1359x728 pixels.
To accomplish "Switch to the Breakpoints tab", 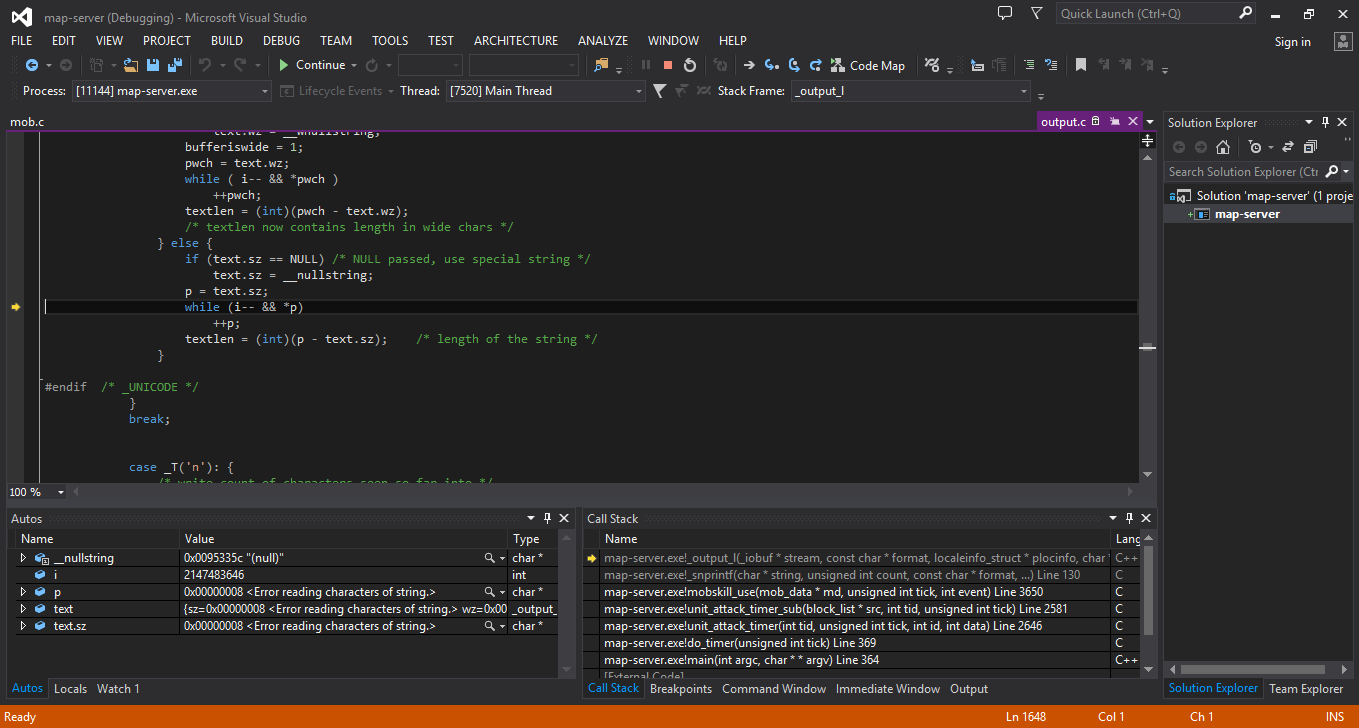I will pyautogui.click(x=681, y=689).
